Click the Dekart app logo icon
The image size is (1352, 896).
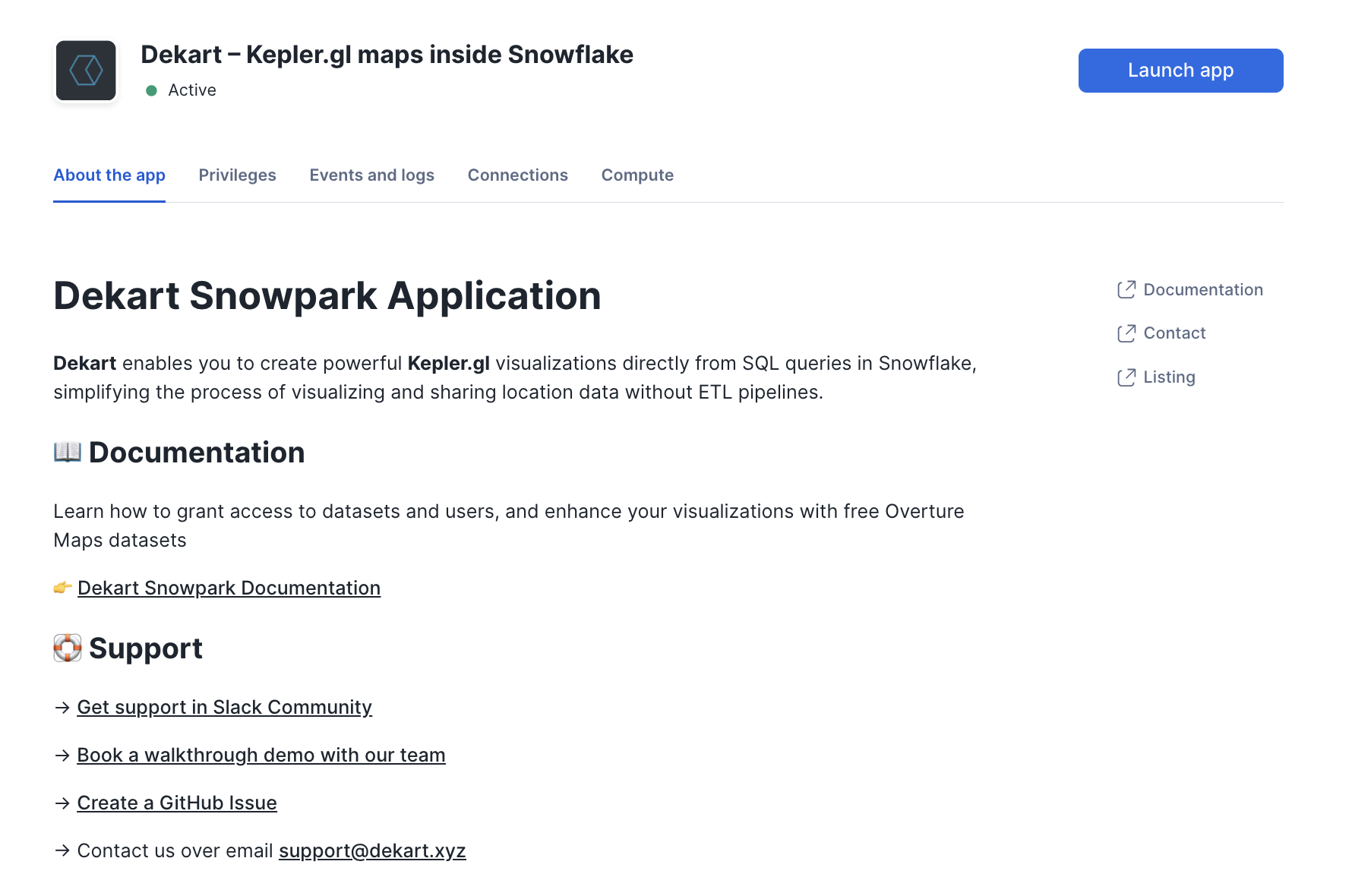coord(86,71)
